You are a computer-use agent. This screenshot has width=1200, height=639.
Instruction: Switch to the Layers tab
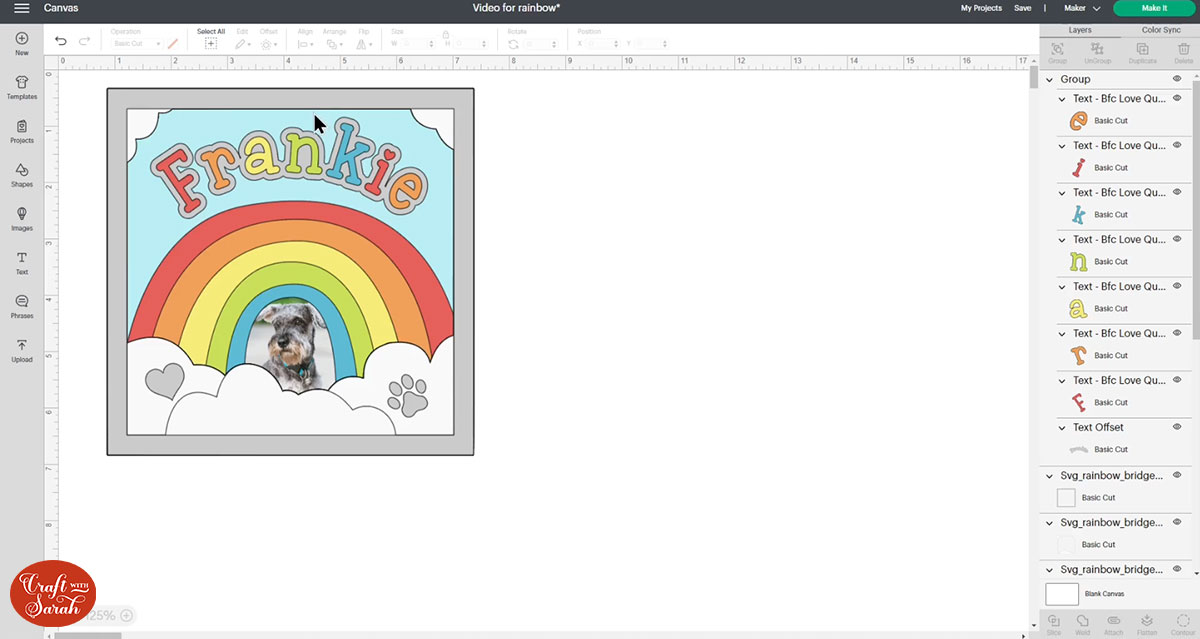(1080, 30)
